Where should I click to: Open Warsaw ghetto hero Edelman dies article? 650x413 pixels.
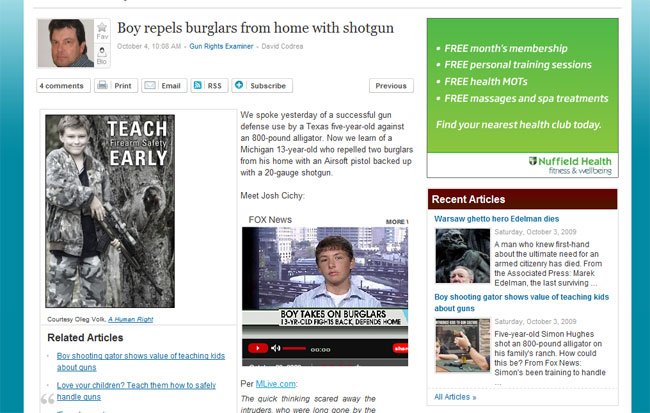(x=497, y=219)
